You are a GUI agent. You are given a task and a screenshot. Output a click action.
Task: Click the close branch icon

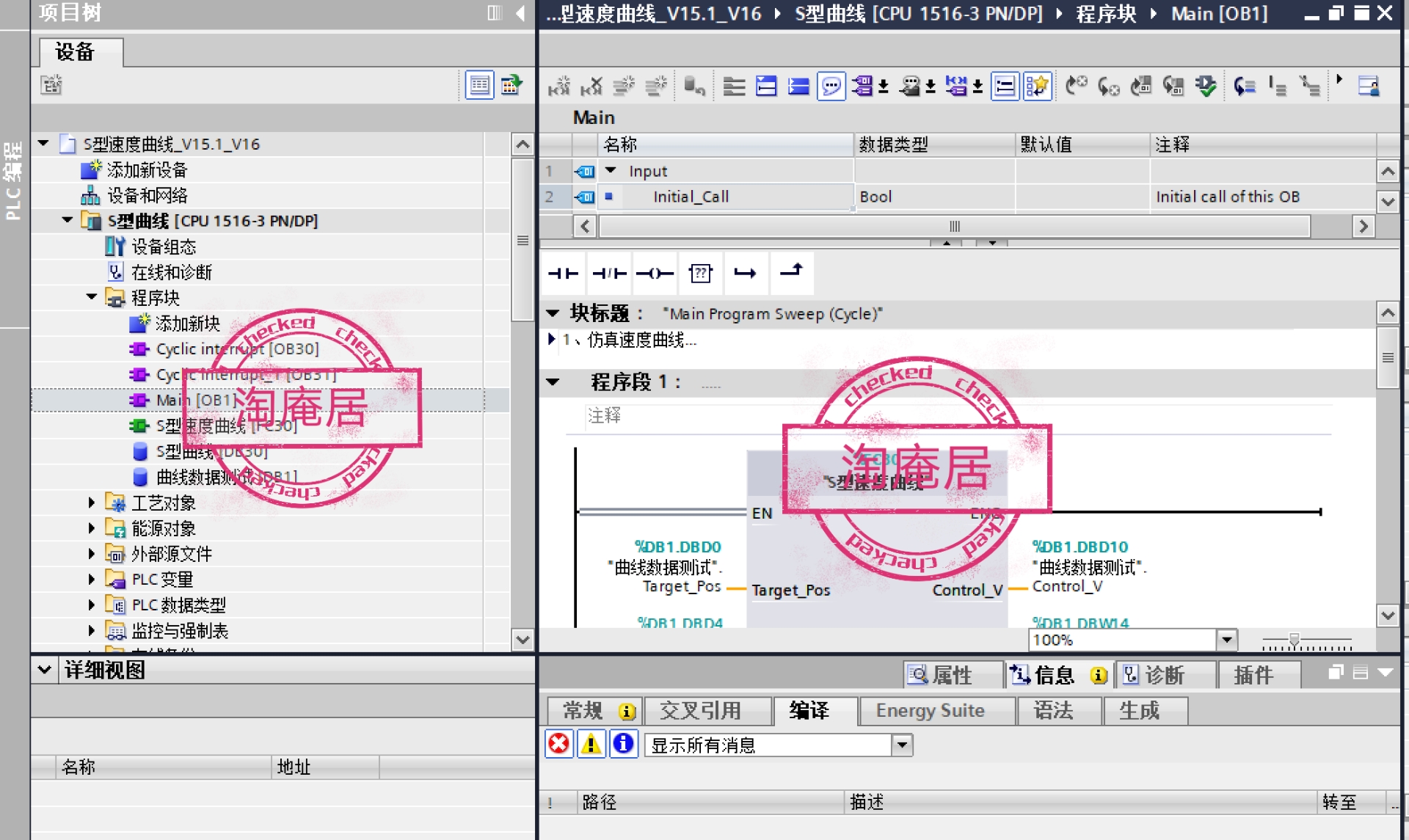point(791,271)
